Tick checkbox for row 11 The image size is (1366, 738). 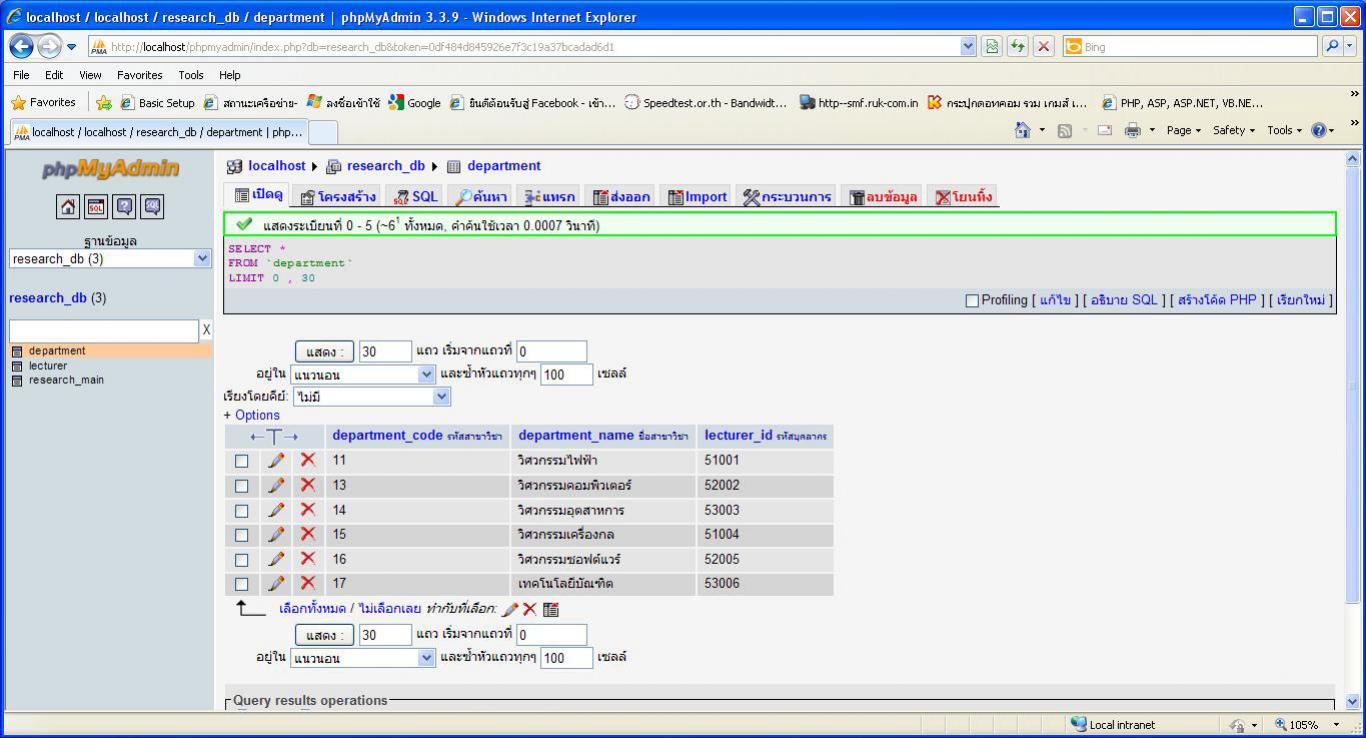click(x=241, y=461)
